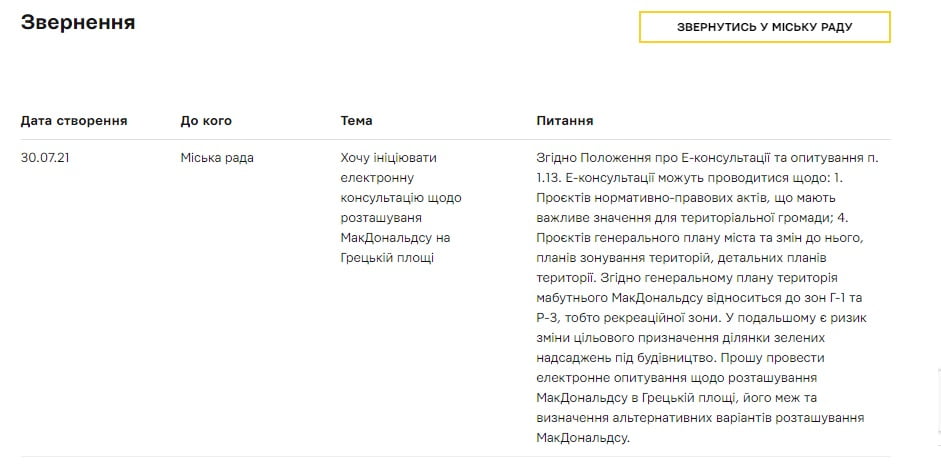The height and width of the screenshot is (467, 941).
Task: Click the 'Питання' column header
Action: (x=565, y=121)
